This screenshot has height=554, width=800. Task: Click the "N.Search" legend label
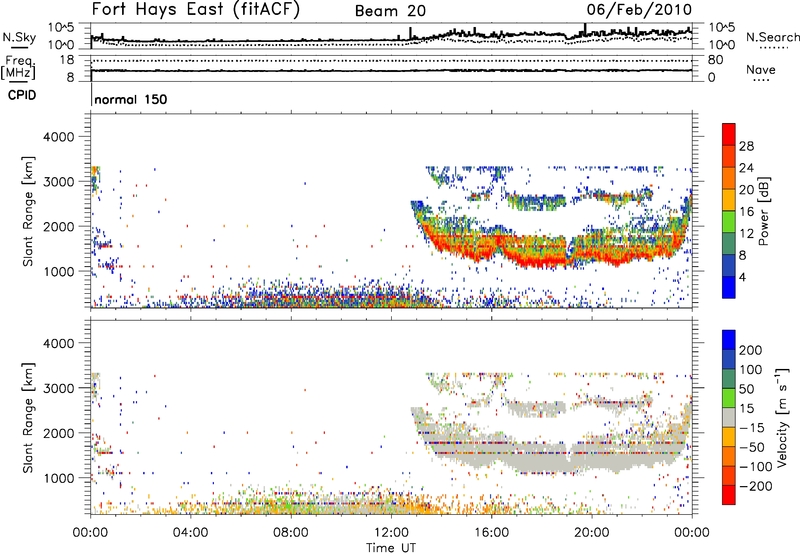tap(772, 37)
